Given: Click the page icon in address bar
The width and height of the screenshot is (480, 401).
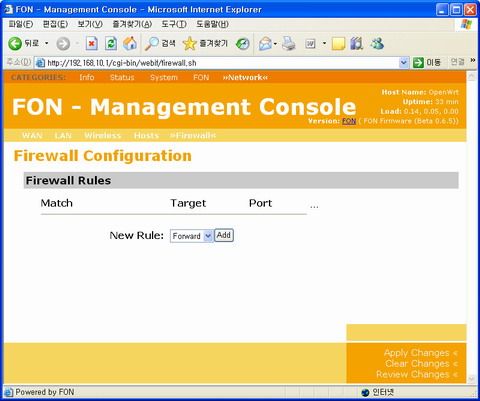Looking at the screenshot, I should 40,63.
